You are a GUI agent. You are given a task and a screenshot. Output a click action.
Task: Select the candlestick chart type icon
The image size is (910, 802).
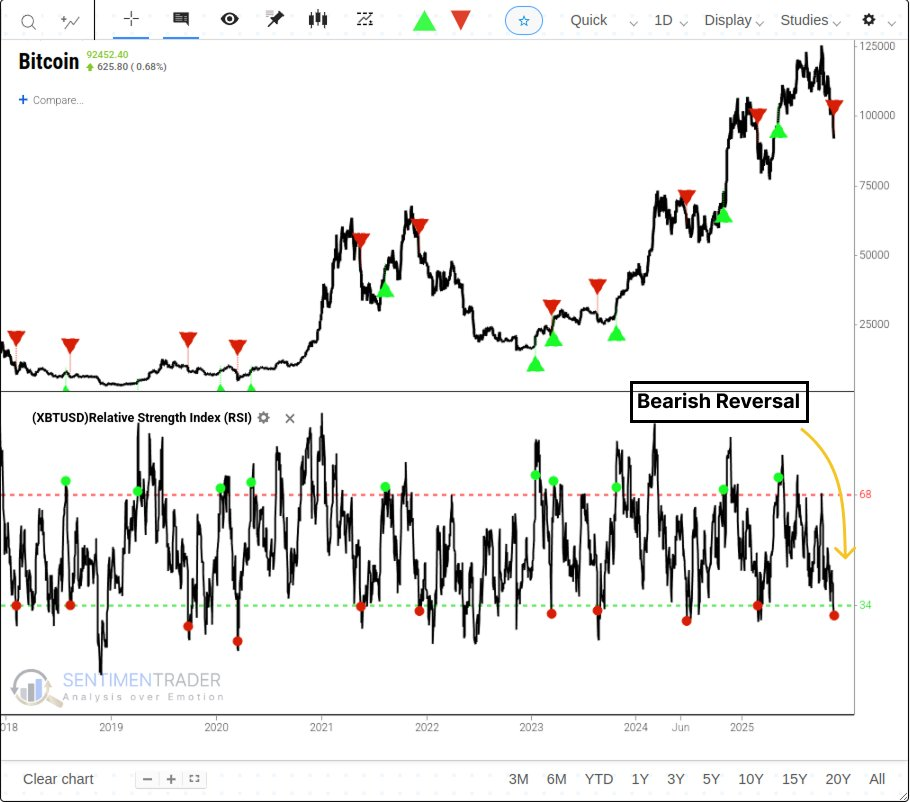(318, 19)
